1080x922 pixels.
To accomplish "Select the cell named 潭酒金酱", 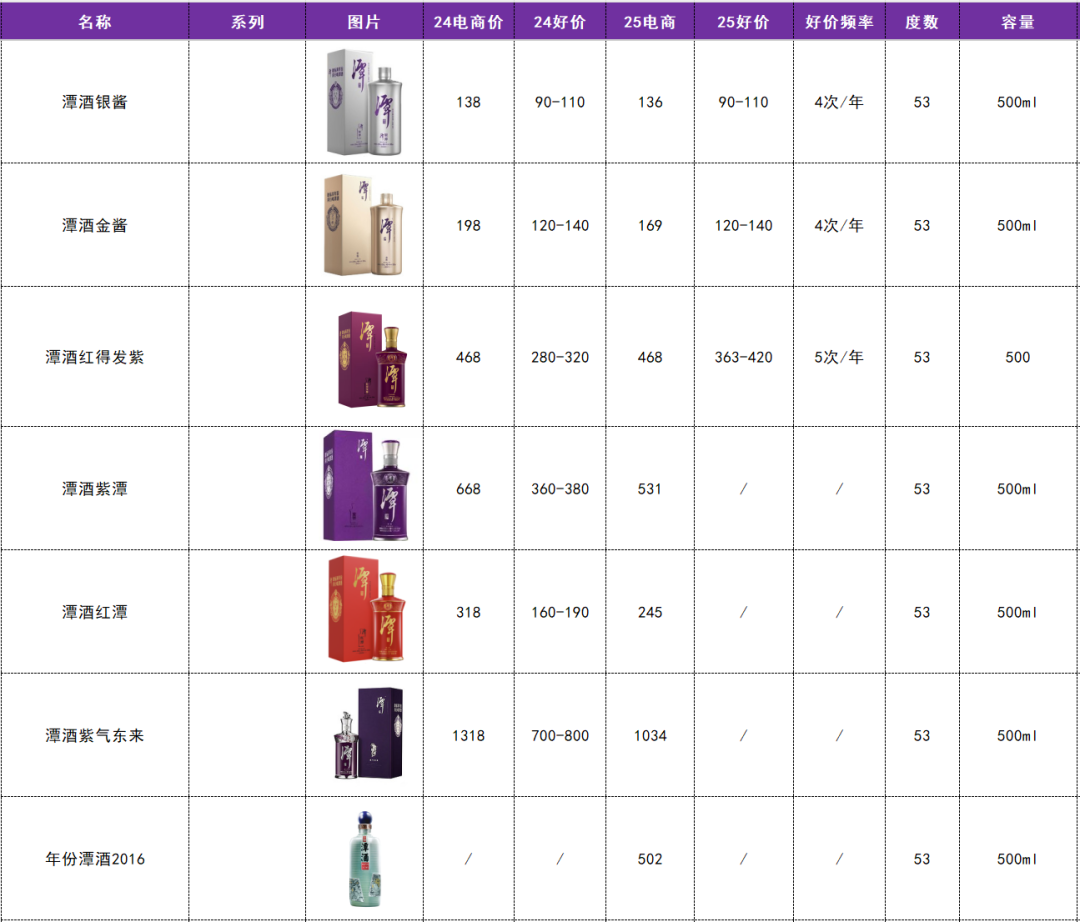I will [95, 225].
